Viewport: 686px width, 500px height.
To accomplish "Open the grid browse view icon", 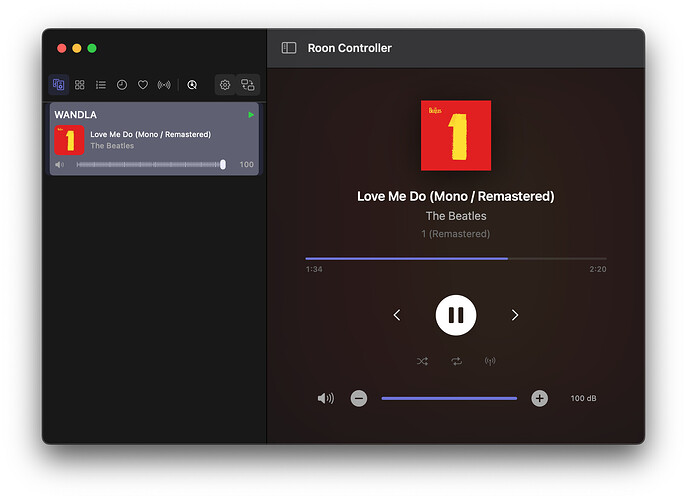I will [x=80, y=85].
